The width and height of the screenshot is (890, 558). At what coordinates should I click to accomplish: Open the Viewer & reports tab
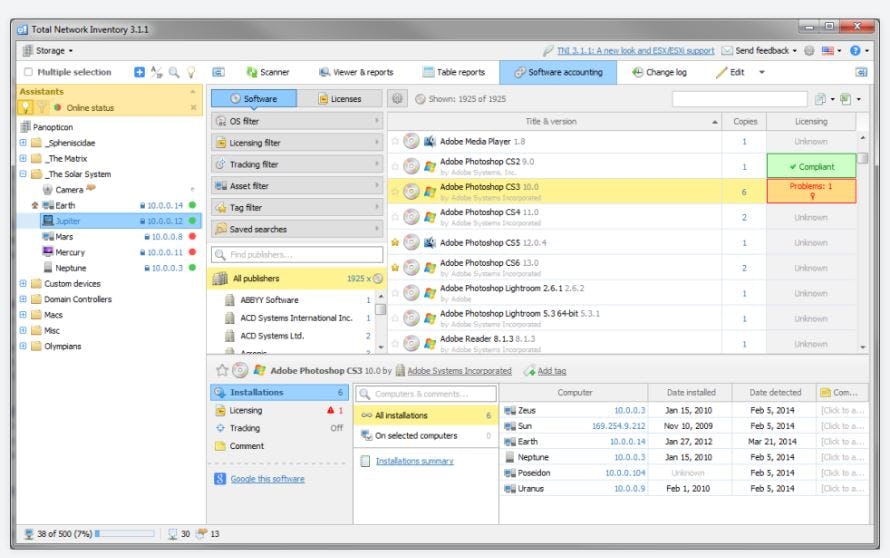click(356, 72)
